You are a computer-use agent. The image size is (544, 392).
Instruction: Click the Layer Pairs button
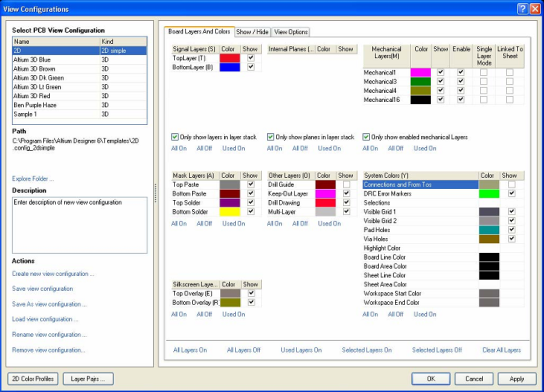point(88,379)
